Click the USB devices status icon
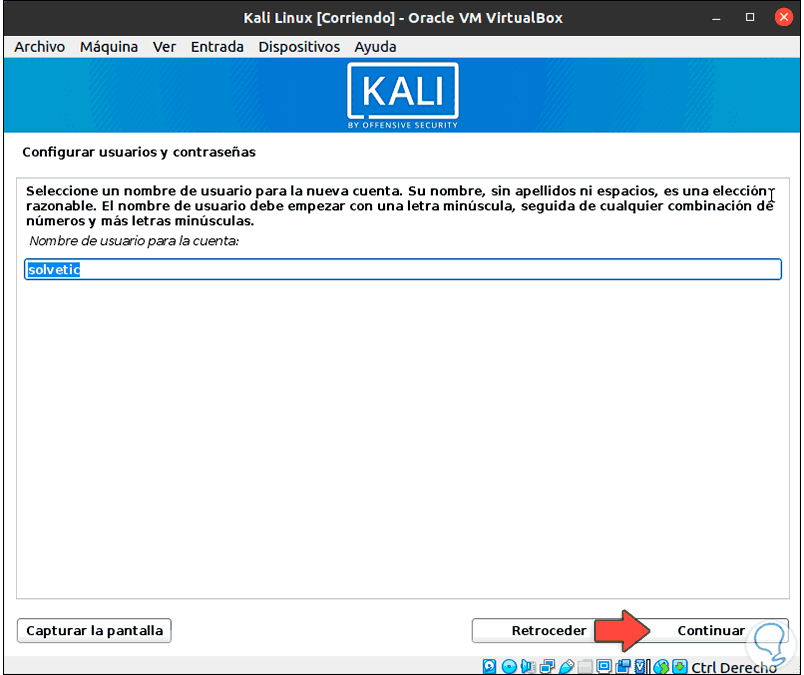Image resolution: width=804 pixels, height=675 pixels. 567,666
